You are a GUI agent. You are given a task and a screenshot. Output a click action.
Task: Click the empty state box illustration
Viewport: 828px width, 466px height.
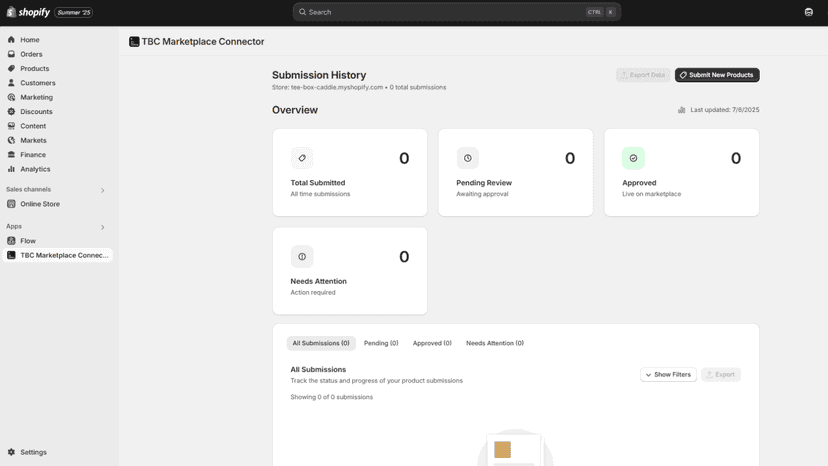coord(515,448)
